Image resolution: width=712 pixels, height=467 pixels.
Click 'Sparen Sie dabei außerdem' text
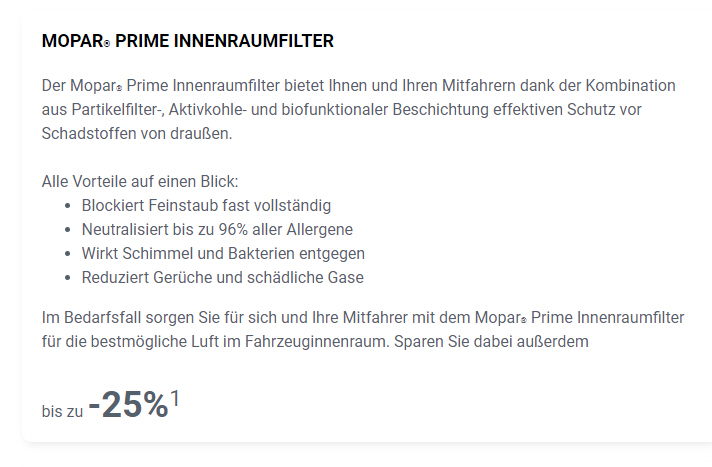(x=491, y=342)
